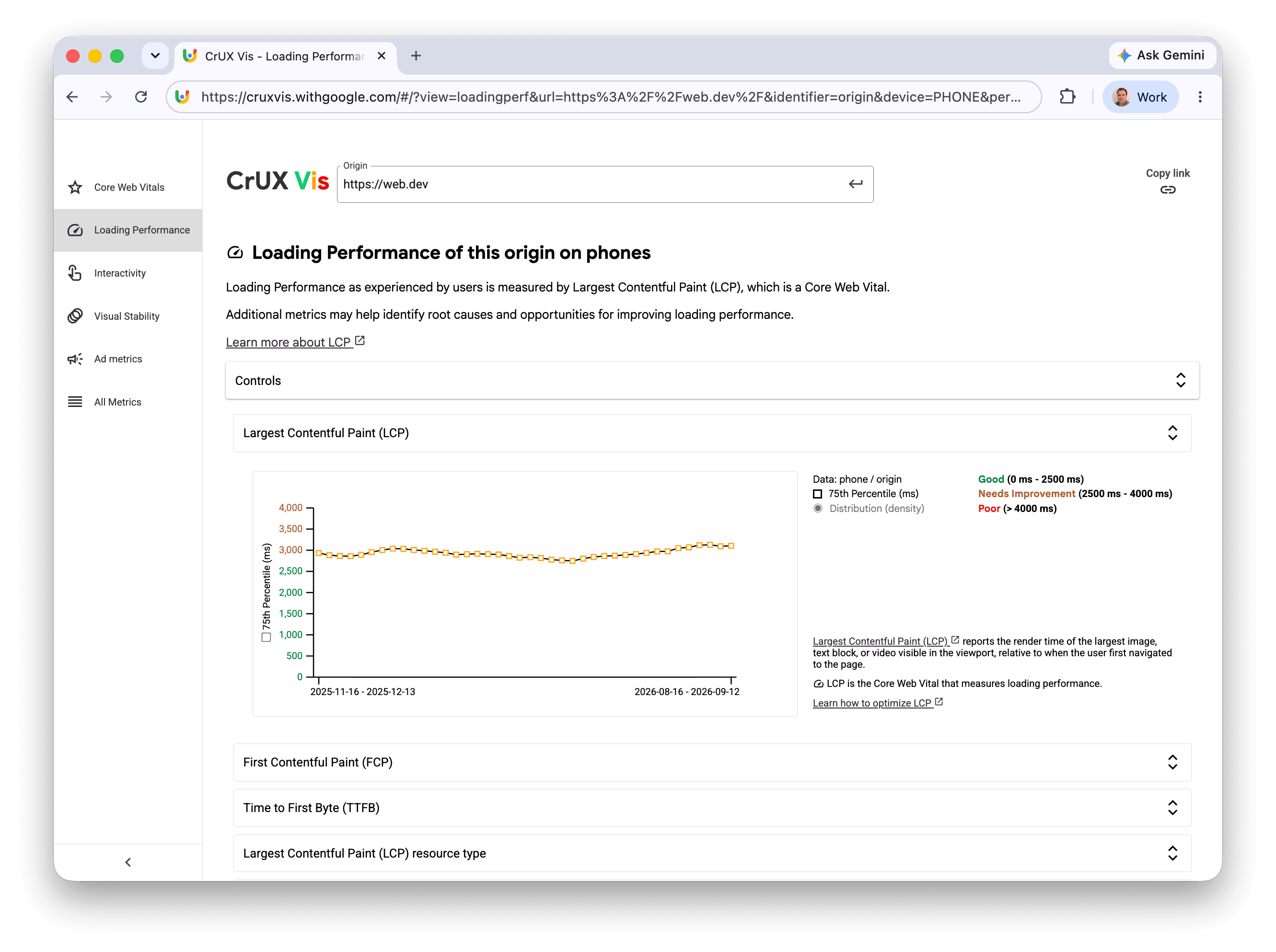Collapse the Largest Contentful Paint (LCP) section

[712, 433]
